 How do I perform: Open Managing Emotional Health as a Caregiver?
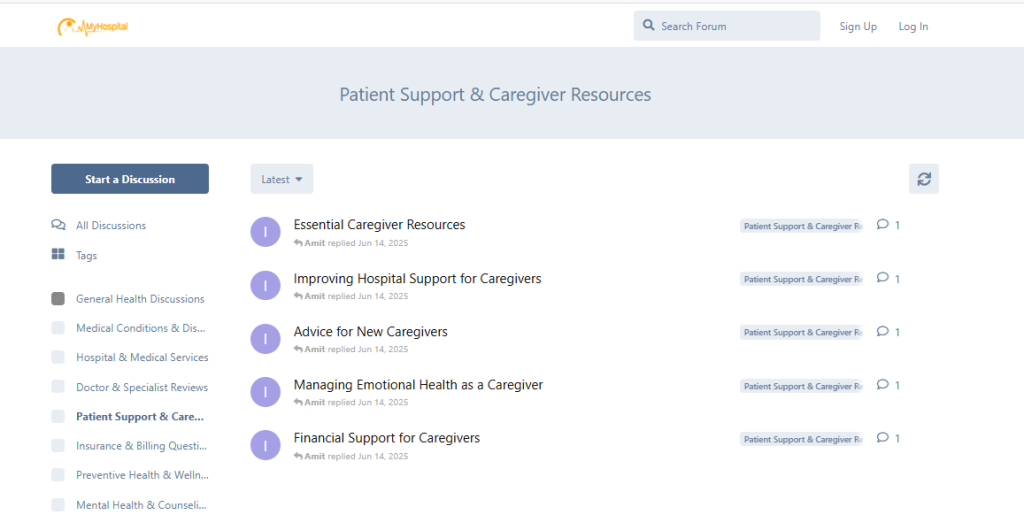(x=418, y=385)
